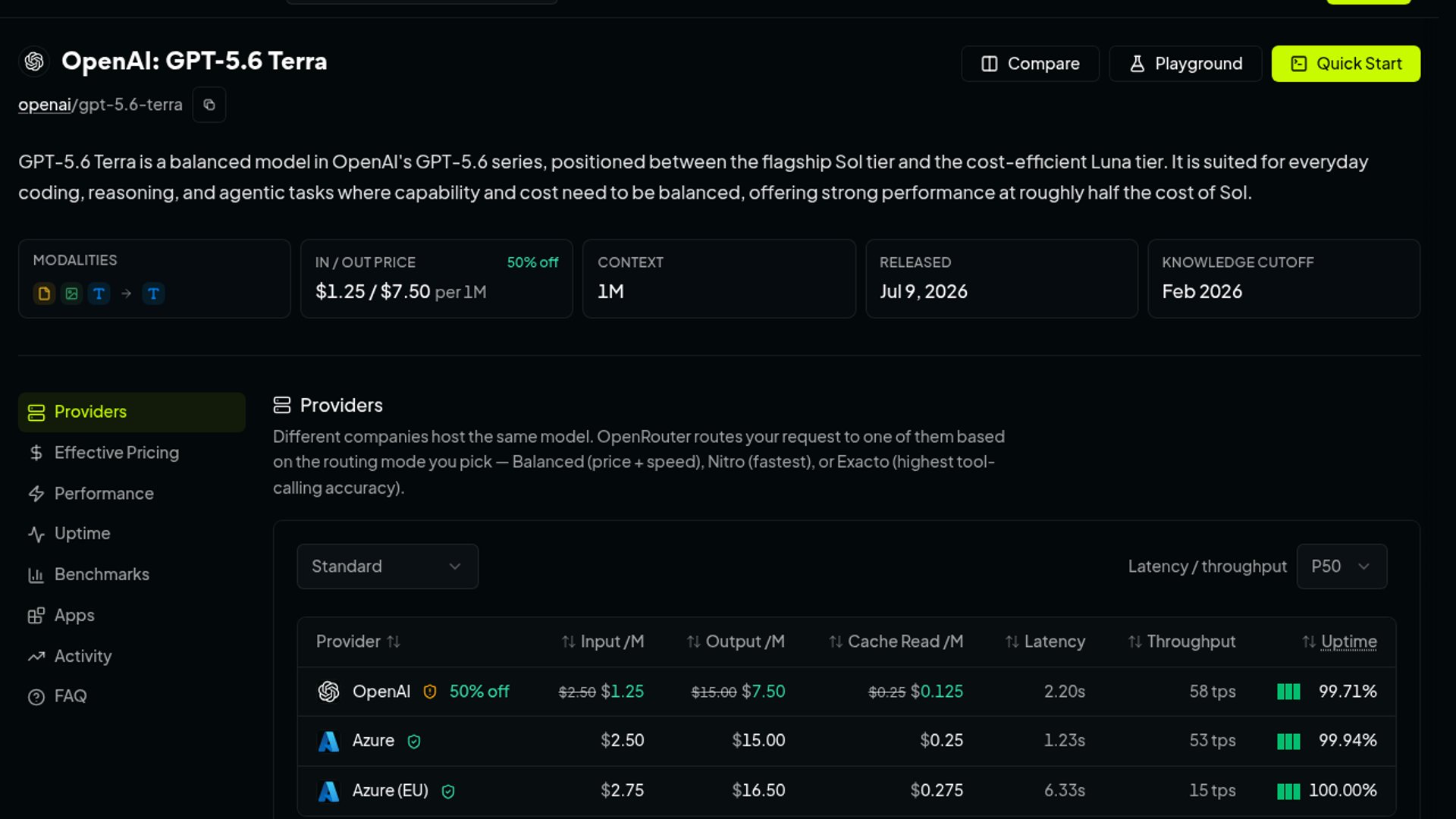Sort providers by Latency
This screenshot has width=1456, height=819.
coord(1045,642)
